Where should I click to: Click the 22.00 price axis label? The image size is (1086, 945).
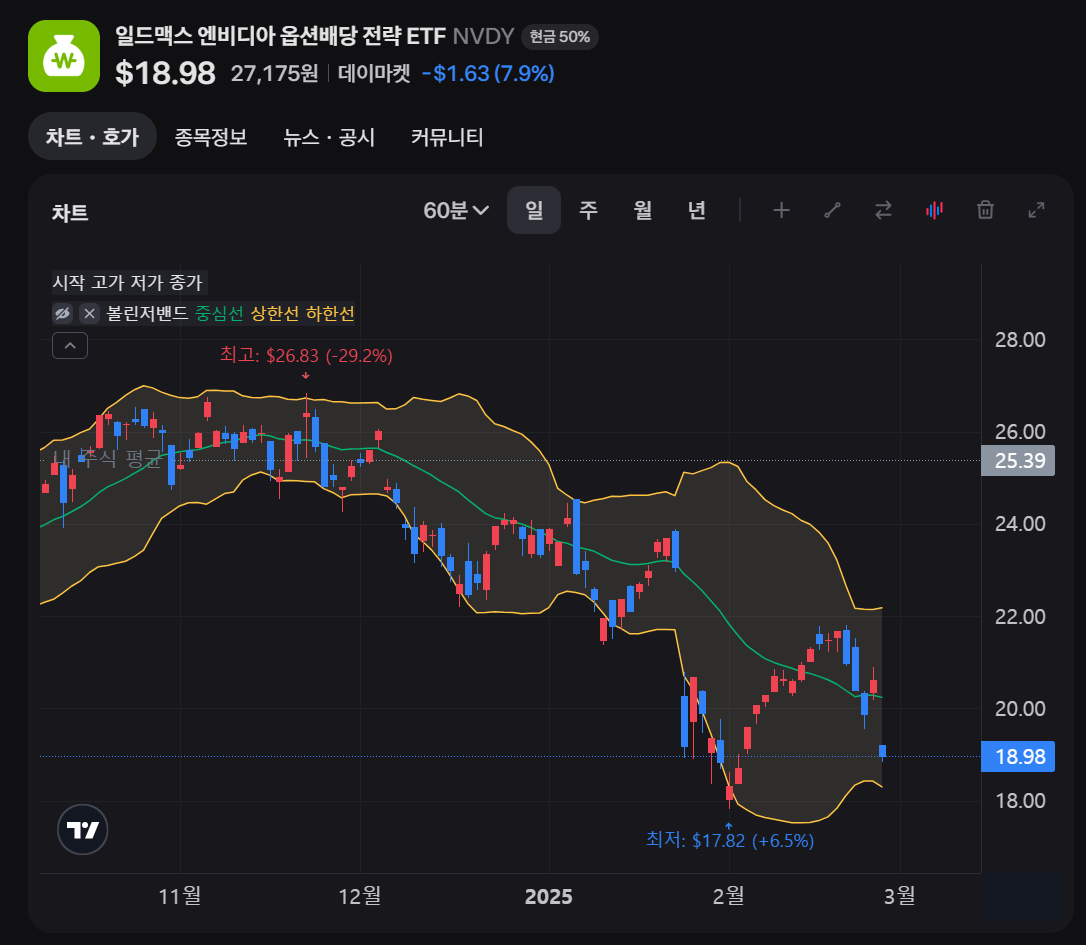point(1020,617)
